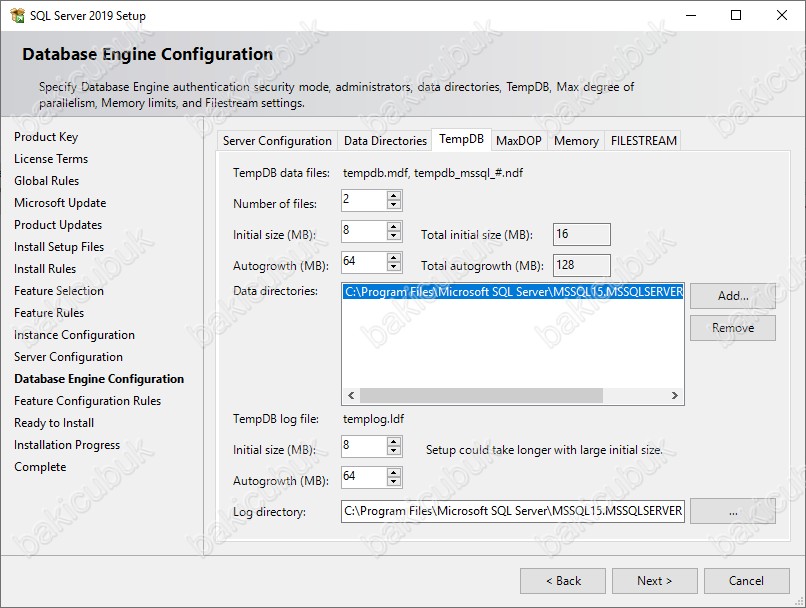Click Feature Rules in the steps list
Image resolution: width=806 pixels, height=608 pixels.
pyautogui.click(x=49, y=313)
